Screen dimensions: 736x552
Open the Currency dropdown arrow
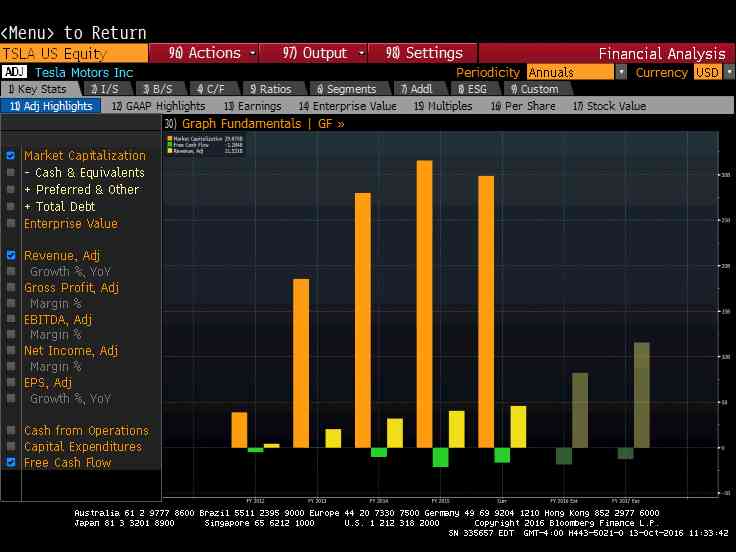point(729,72)
